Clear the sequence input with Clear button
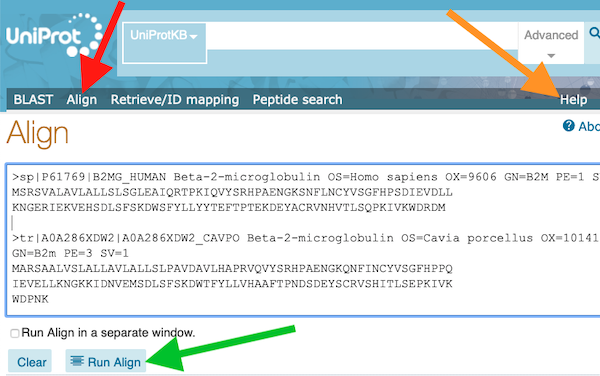This screenshot has width=600, height=376. [30, 361]
